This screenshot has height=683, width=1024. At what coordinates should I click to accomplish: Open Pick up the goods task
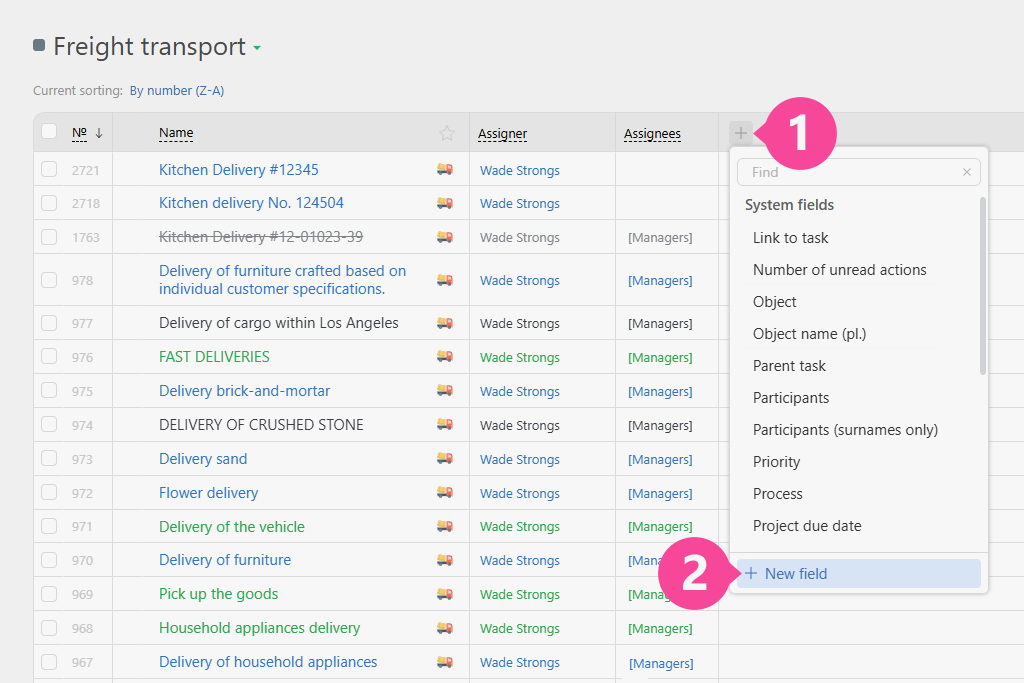pyautogui.click(x=218, y=594)
